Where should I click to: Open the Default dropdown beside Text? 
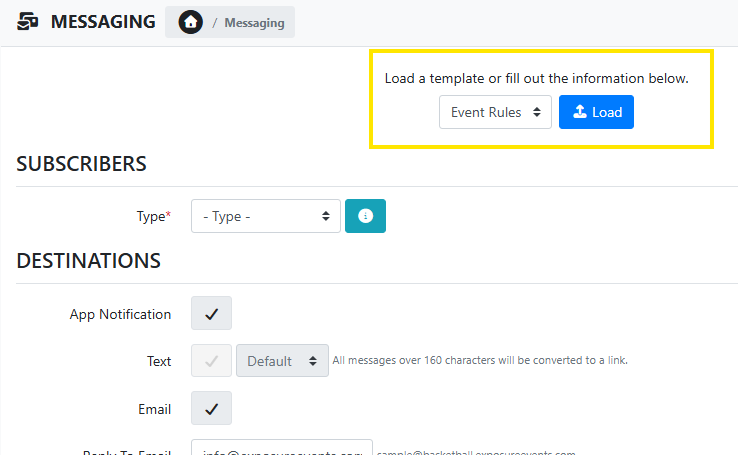(x=282, y=361)
